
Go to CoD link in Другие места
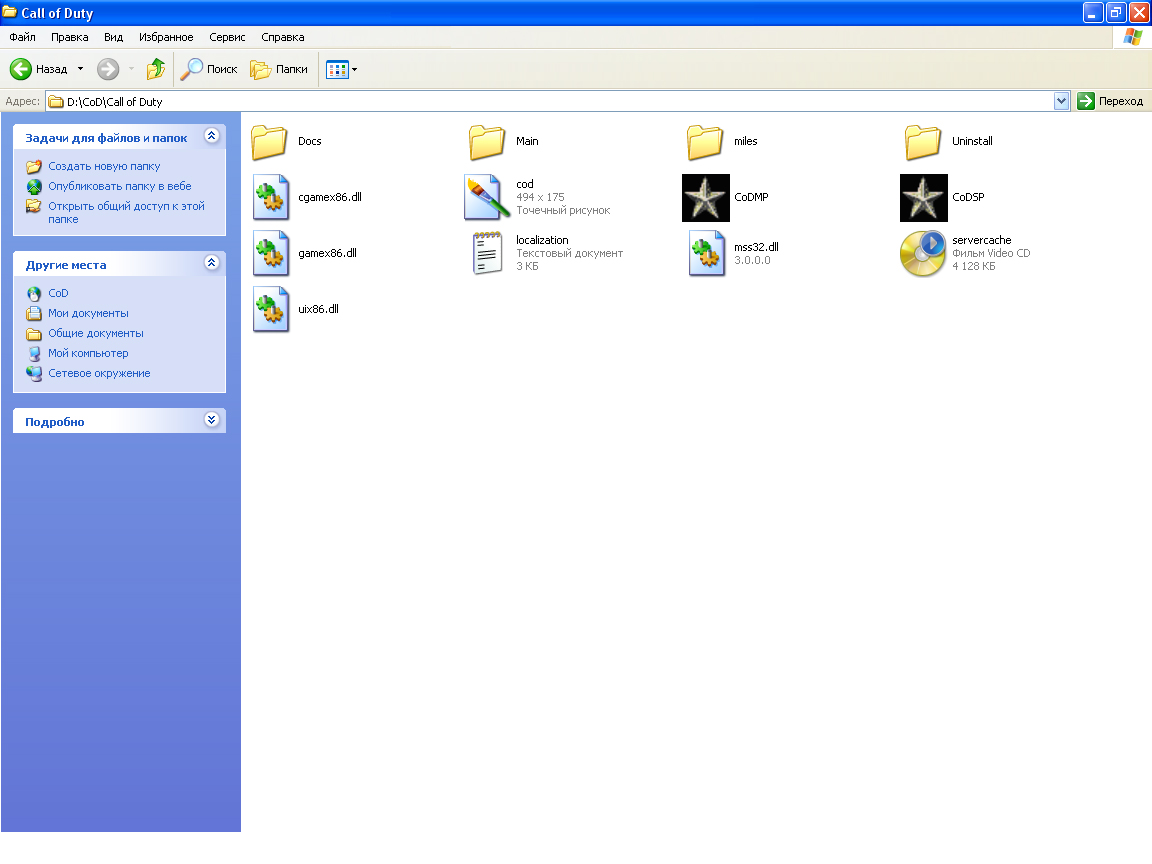coord(58,294)
